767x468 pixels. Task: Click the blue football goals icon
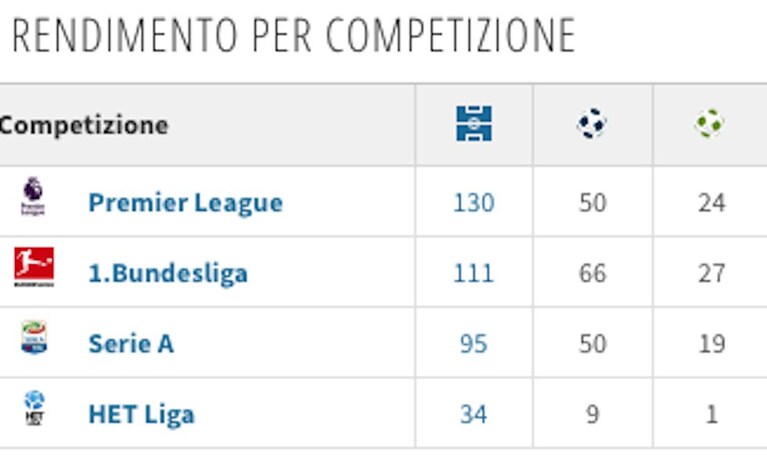[592, 123]
